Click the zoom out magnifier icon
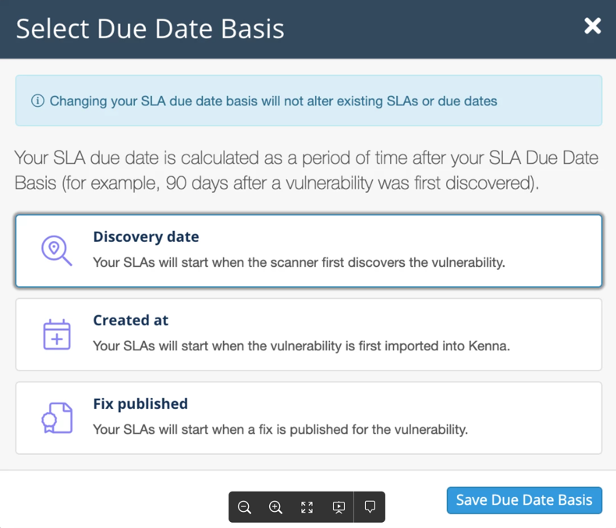 244,508
